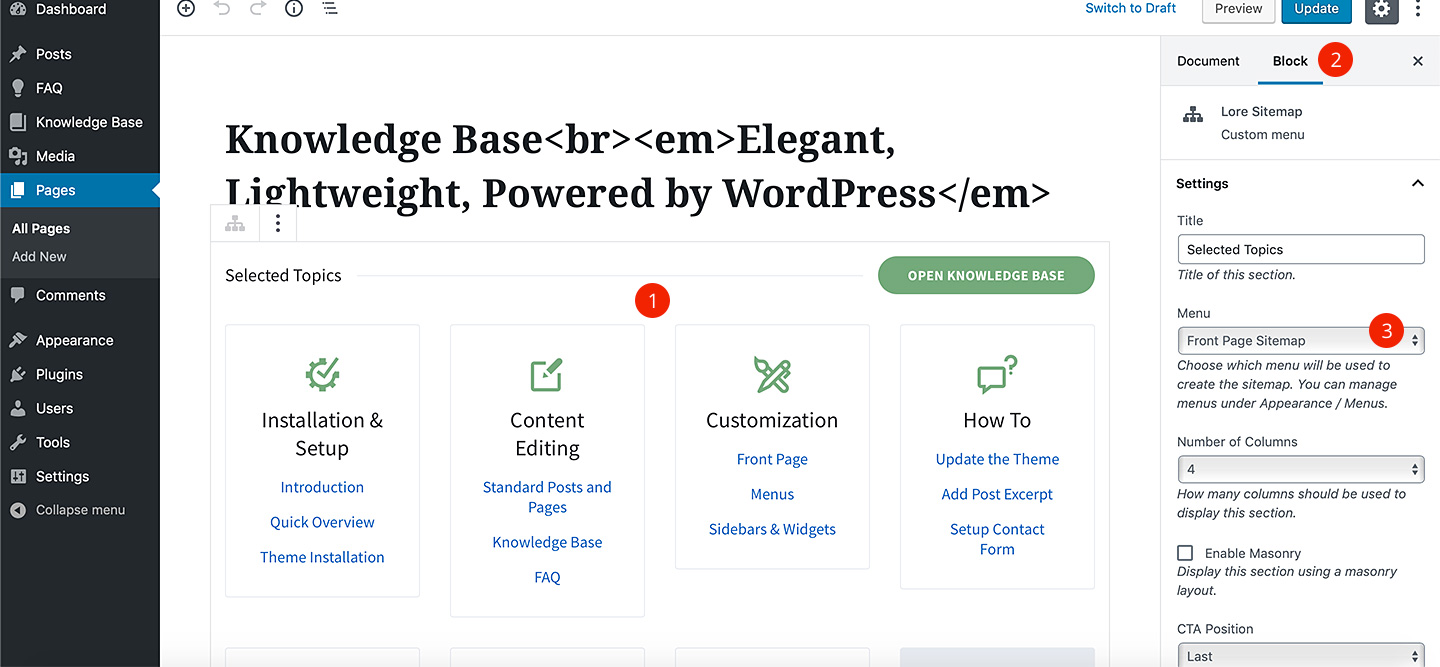
Task: Open Pages menu item
Action: [x=80, y=190]
